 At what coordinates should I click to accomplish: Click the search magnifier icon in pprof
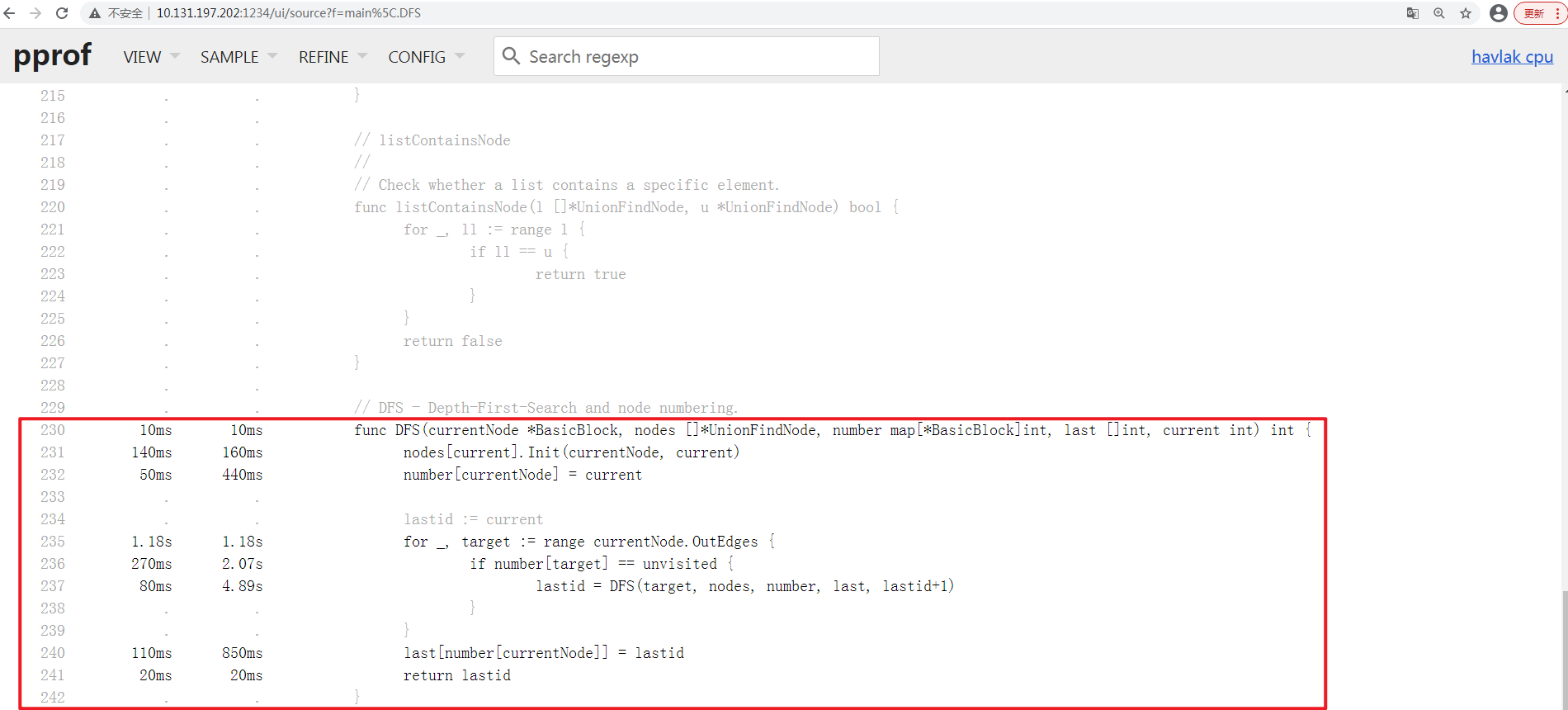pyautogui.click(x=511, y=55)
